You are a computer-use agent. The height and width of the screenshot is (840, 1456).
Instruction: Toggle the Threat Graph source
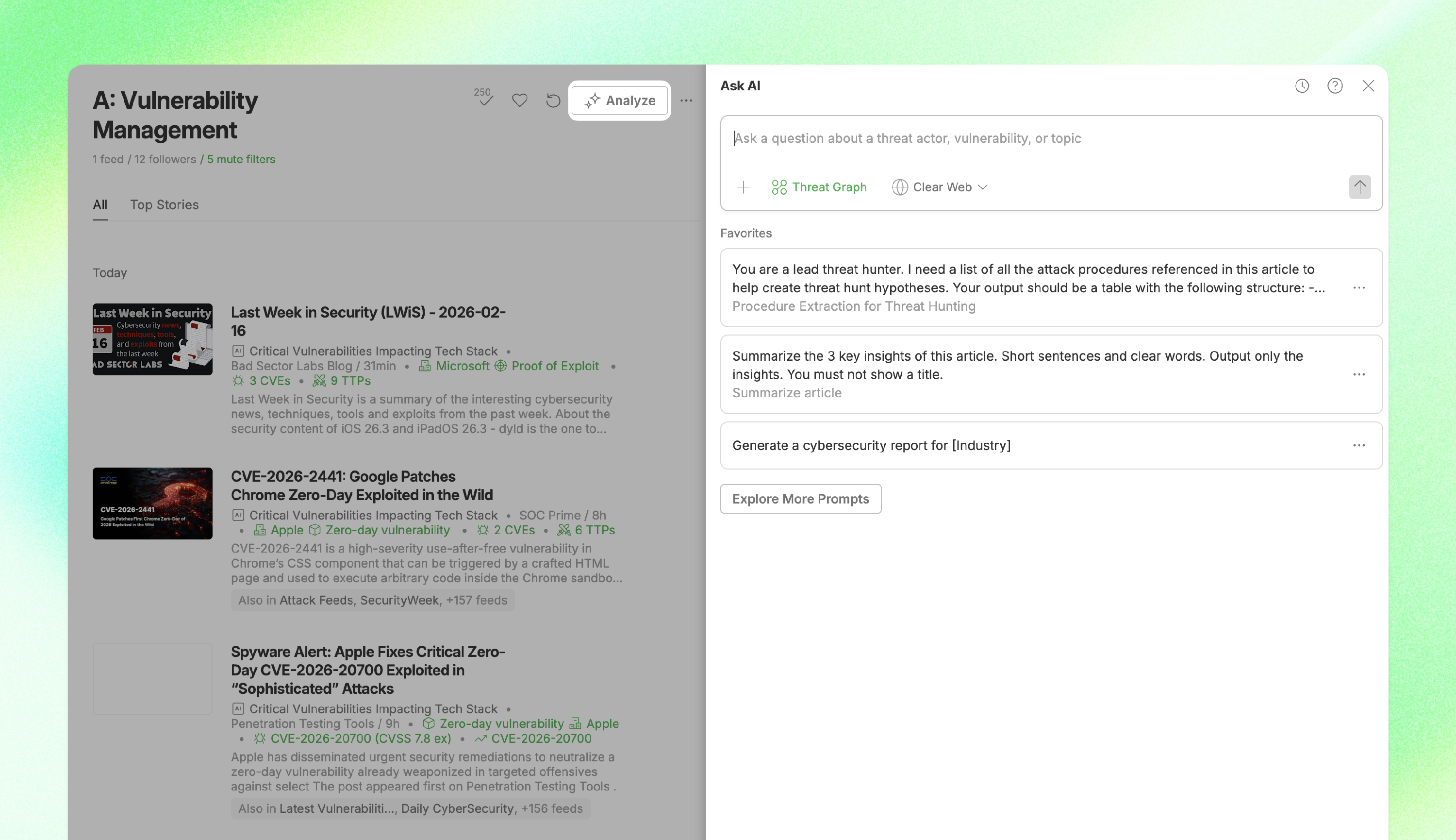click(819, 187)
